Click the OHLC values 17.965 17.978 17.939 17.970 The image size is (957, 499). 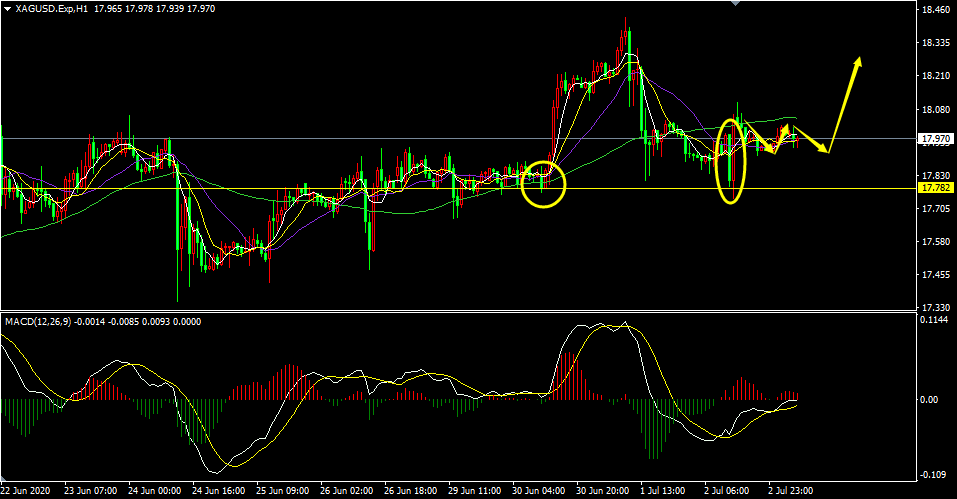(155, 9)
